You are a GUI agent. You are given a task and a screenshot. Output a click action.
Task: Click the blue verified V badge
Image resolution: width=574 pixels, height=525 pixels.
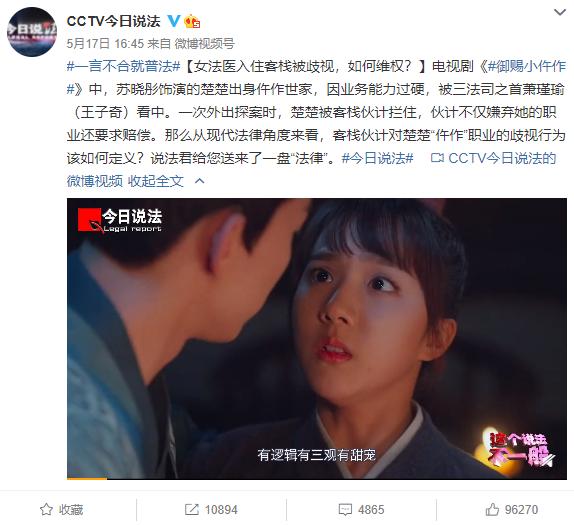point(174,21)
